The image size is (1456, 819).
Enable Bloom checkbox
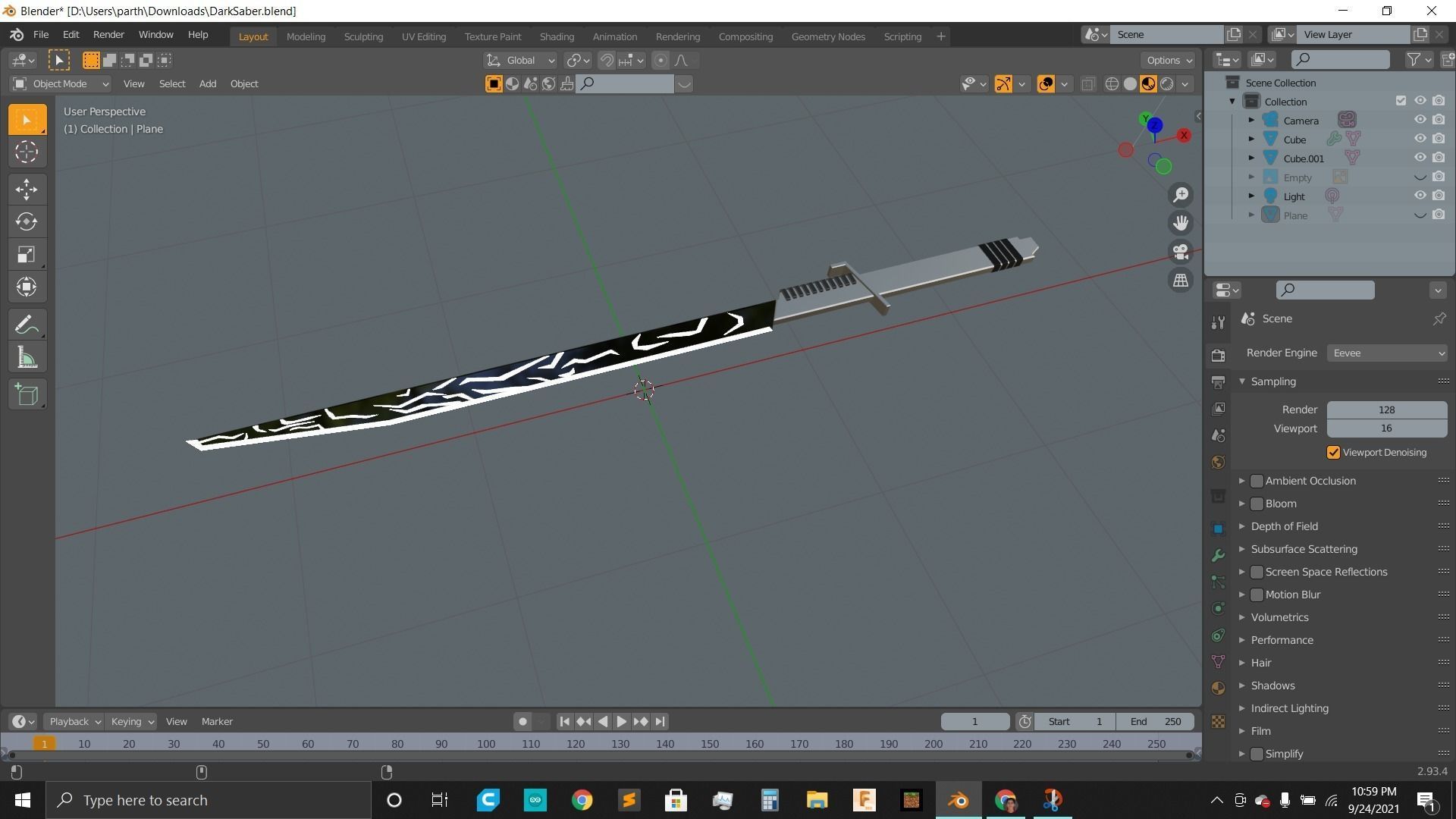[x=1257, y=504]
